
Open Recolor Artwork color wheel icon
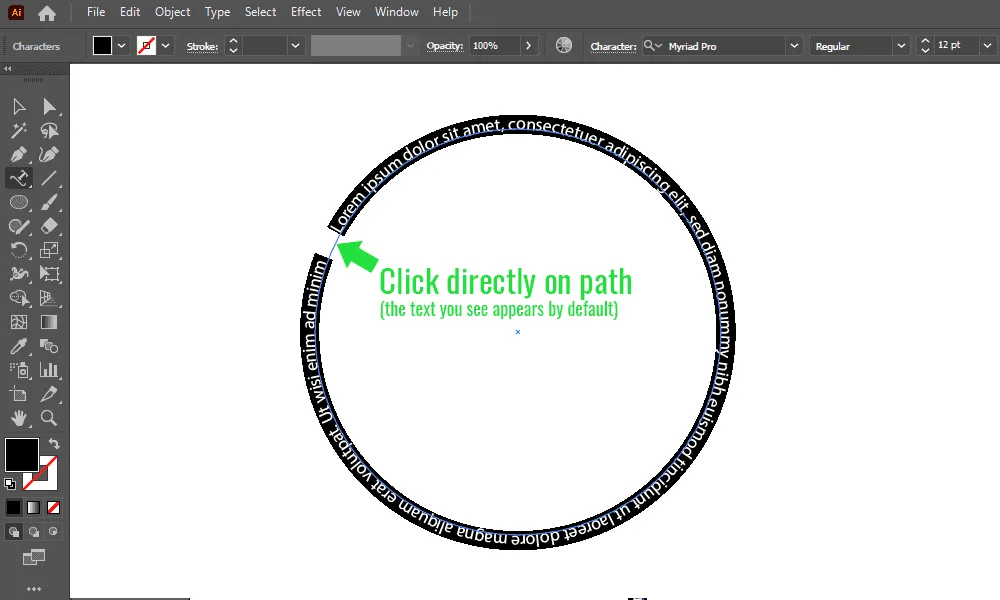point(564,45)
